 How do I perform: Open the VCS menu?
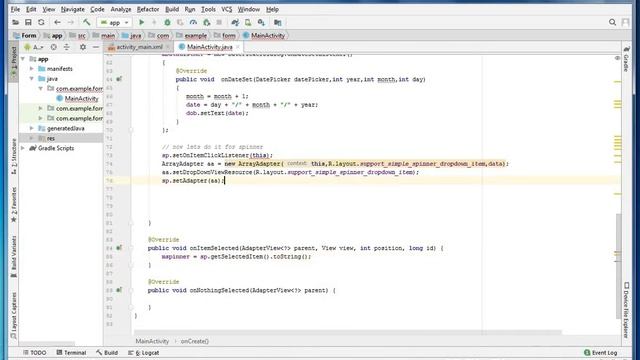coord(227,9)
